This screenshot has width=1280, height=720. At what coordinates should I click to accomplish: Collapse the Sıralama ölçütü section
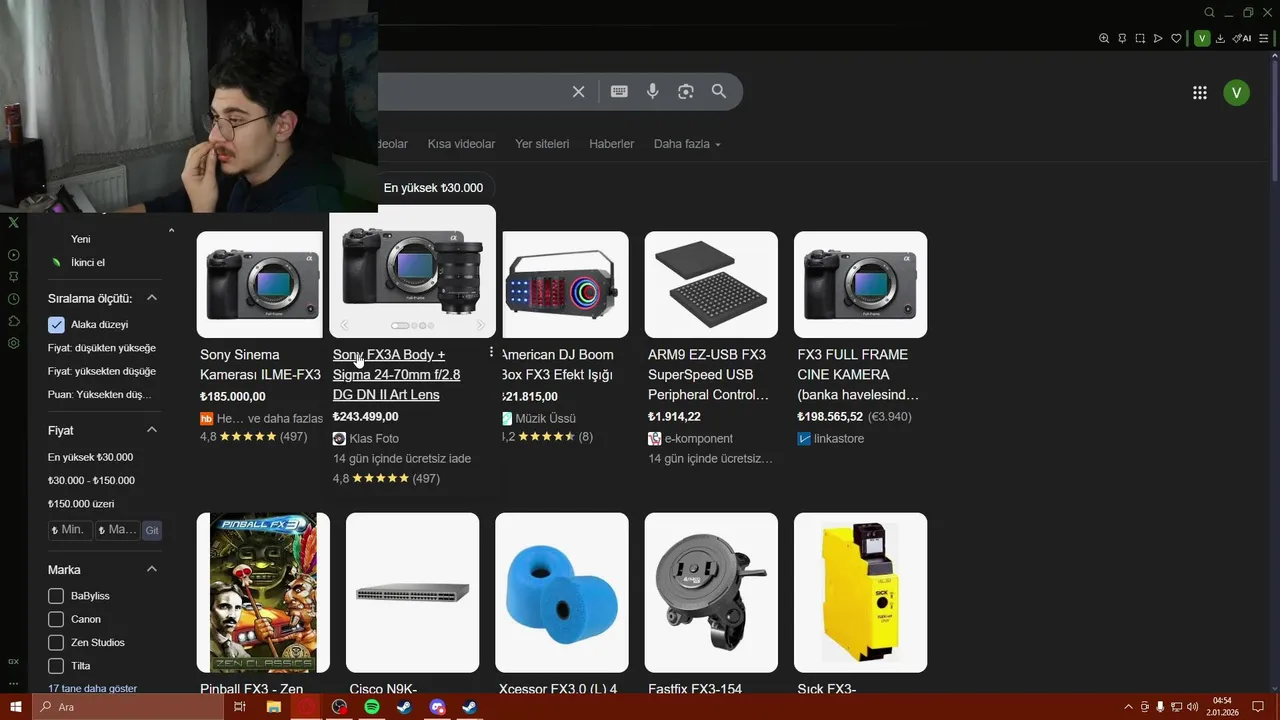152,298
